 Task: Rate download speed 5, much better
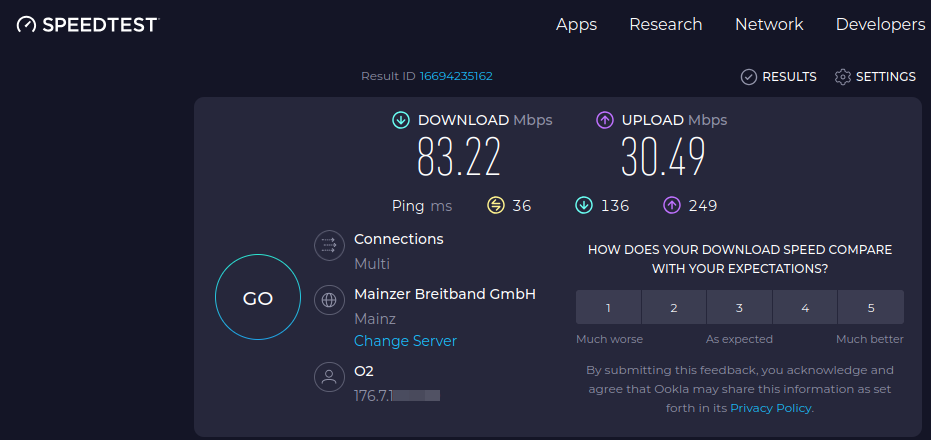[x=870, y=308]
